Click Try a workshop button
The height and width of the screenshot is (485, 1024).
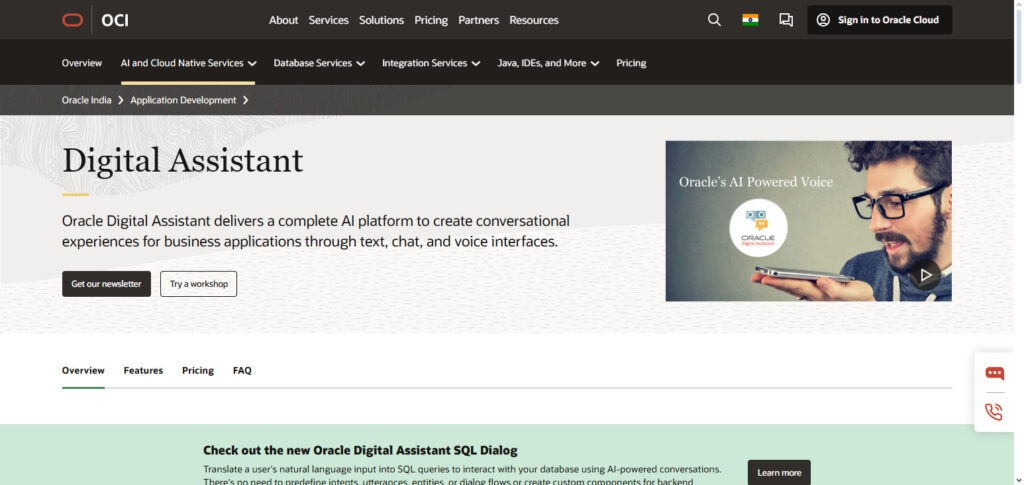199,284
